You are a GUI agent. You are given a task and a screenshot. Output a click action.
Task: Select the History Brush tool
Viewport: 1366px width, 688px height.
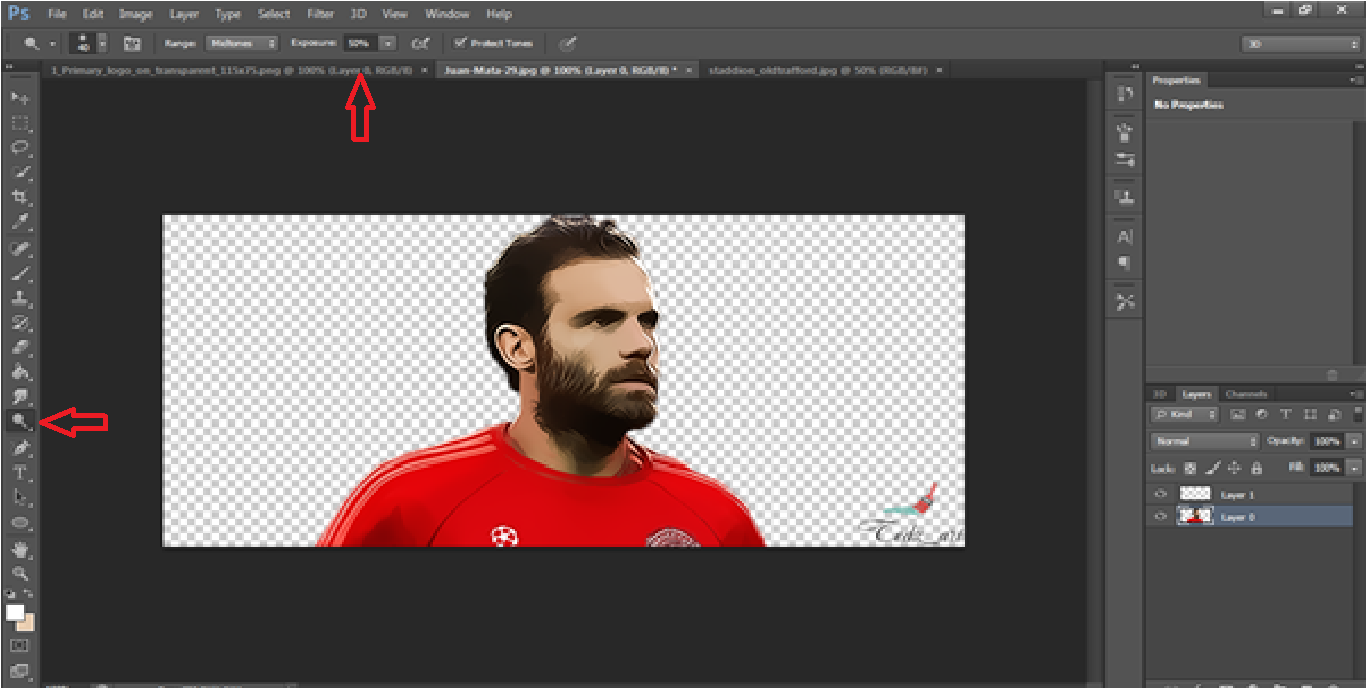tap(20, 323)
